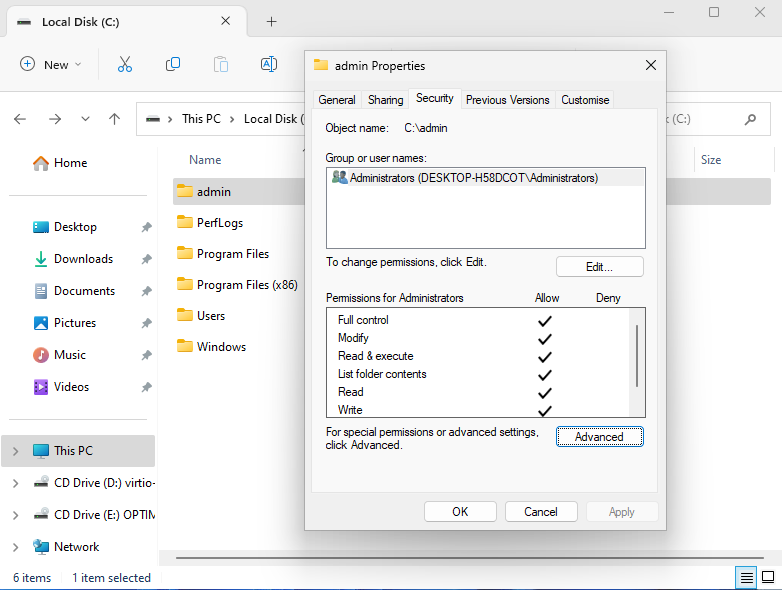The width and height of the screenshot is (782, 590).
Task: Click the Up directory arrow
Action: pyautogui.click(x=115, y=119)
